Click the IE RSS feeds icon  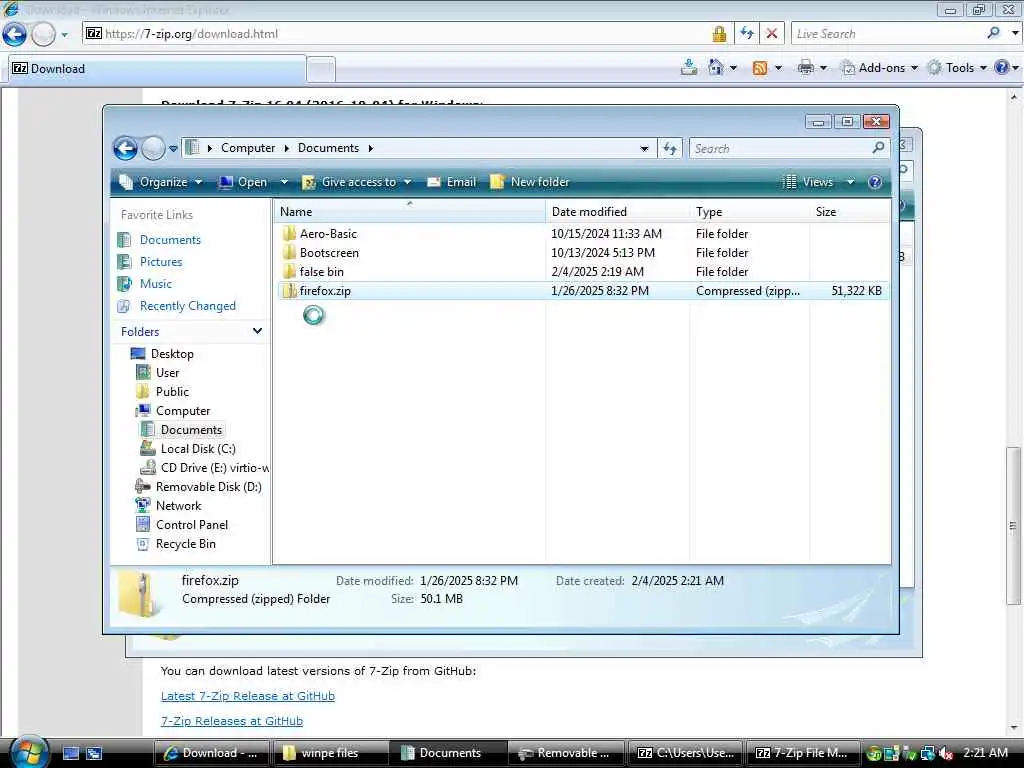coord(760,67)
